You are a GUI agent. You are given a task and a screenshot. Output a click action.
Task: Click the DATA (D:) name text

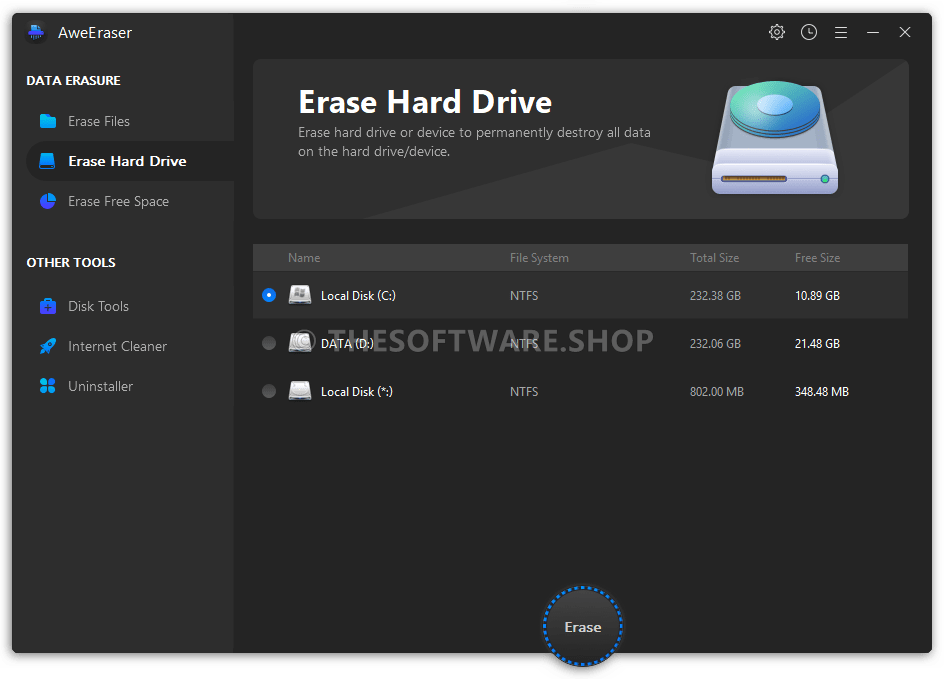pyautogui.click(x=347, y=343)
